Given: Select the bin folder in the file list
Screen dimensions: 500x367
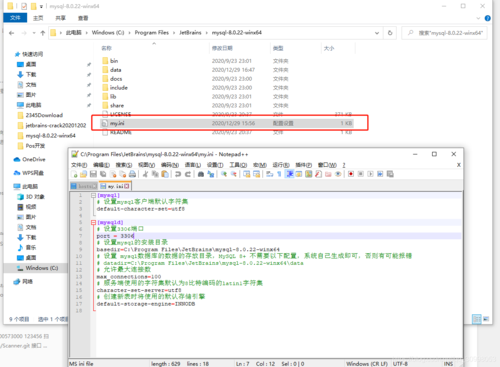Looking at the screenshot, I should (x=114, y=61).
